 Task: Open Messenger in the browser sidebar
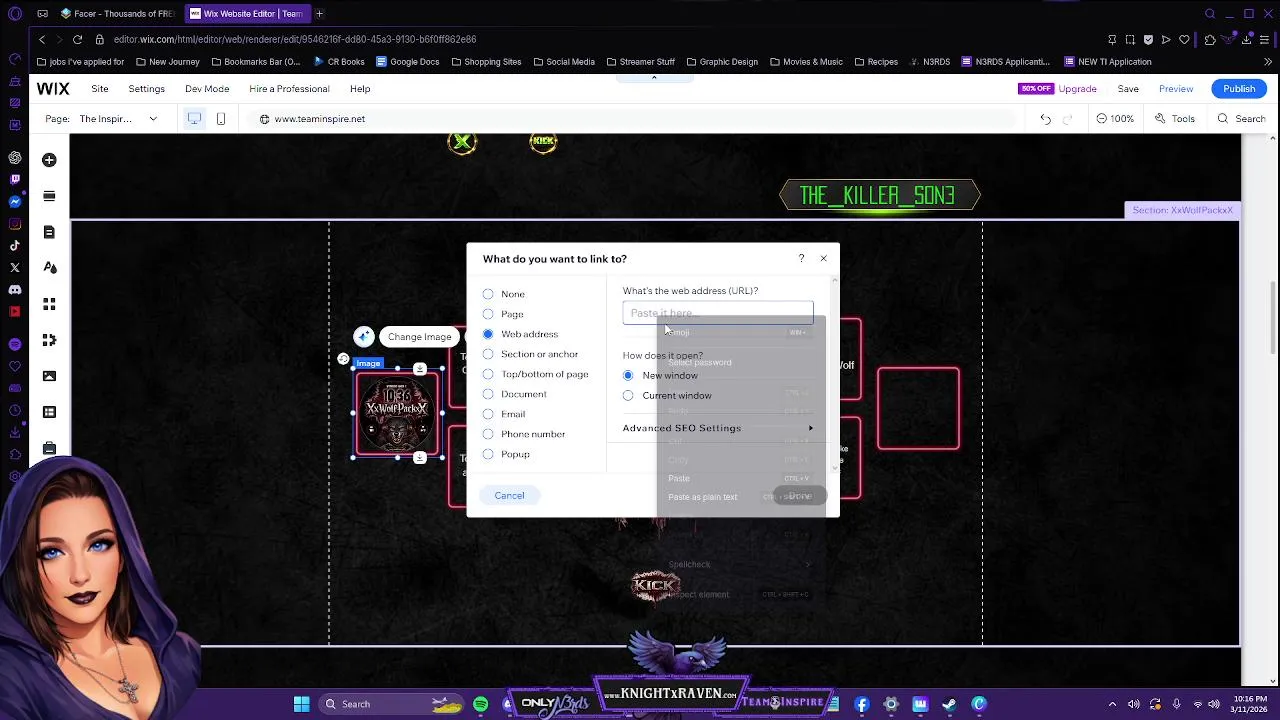14,201
